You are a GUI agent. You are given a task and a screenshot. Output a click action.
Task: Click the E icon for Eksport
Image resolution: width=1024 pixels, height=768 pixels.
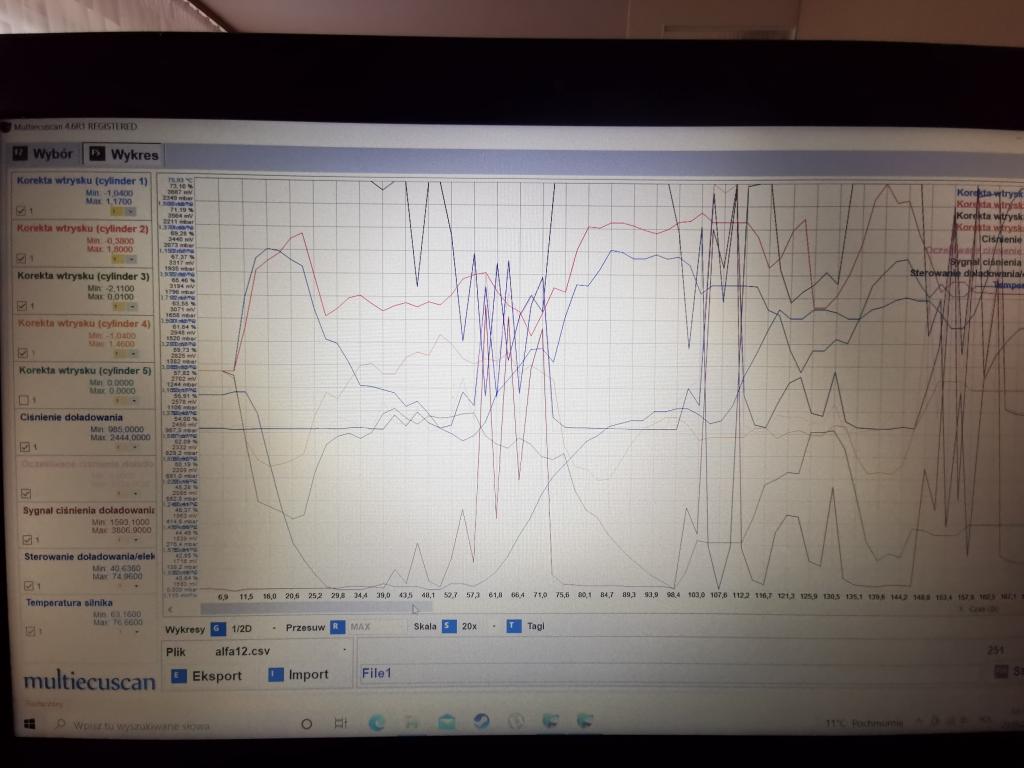(x=178, y=676)
